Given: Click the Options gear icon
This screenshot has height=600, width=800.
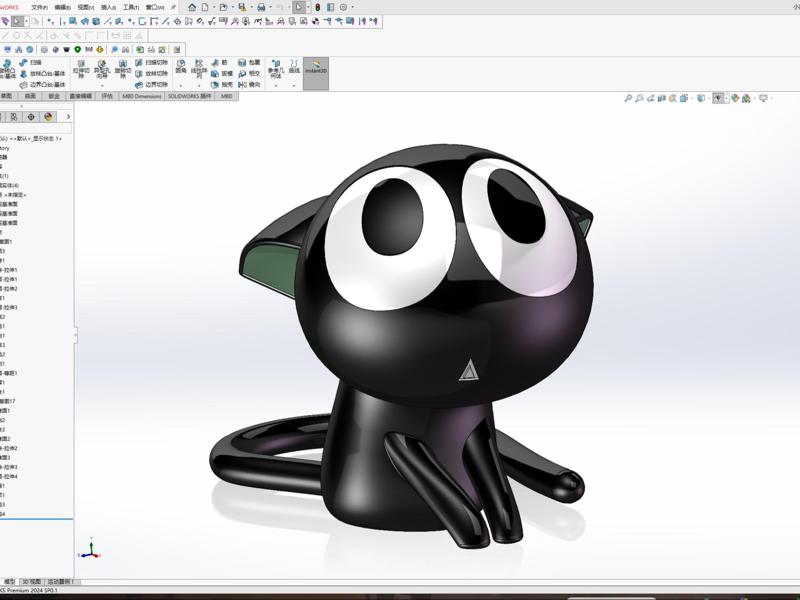Looking at the screenshot, I should coord(344,7).
